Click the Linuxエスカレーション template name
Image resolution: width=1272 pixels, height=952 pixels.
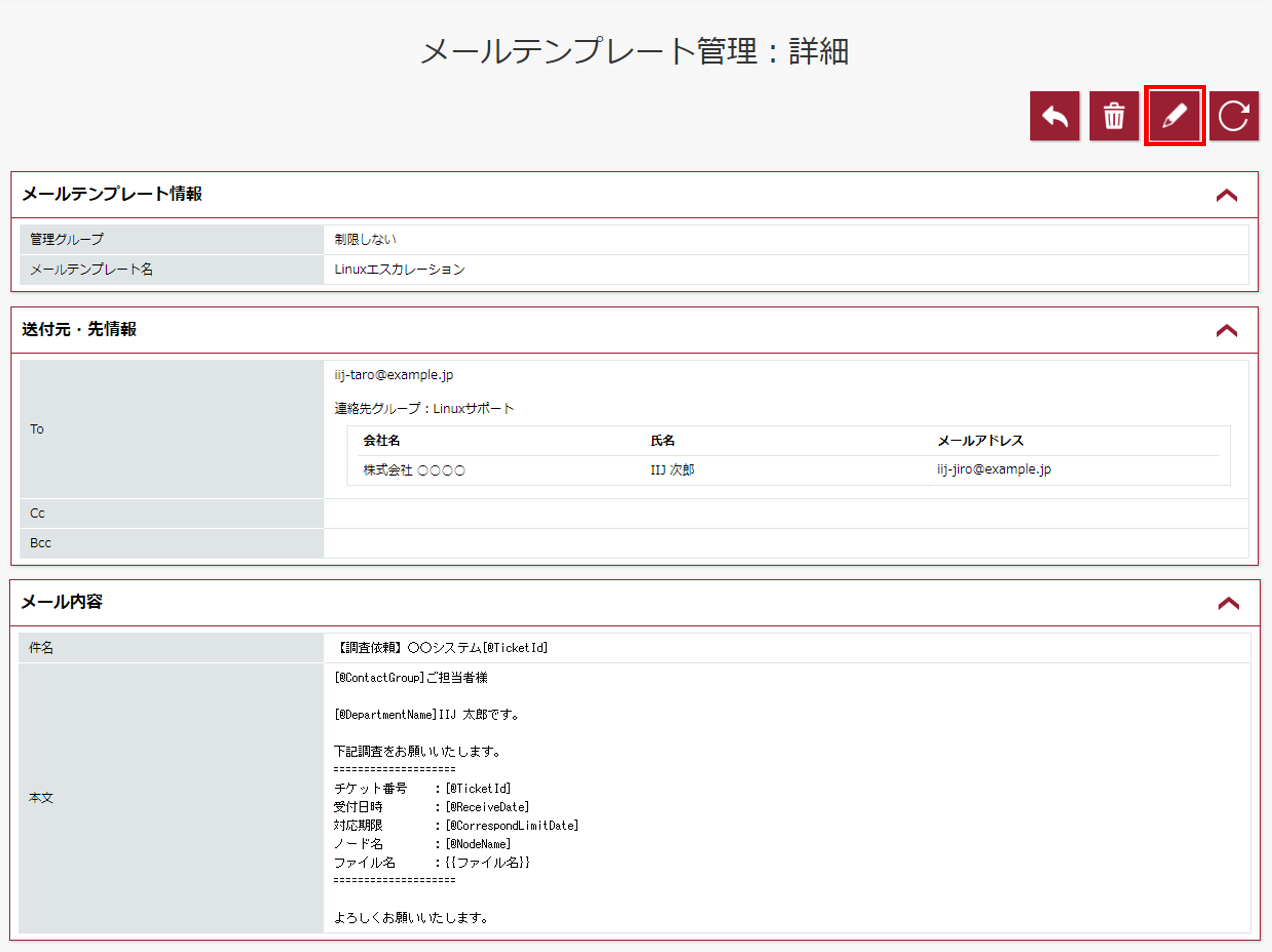point(400,269)
